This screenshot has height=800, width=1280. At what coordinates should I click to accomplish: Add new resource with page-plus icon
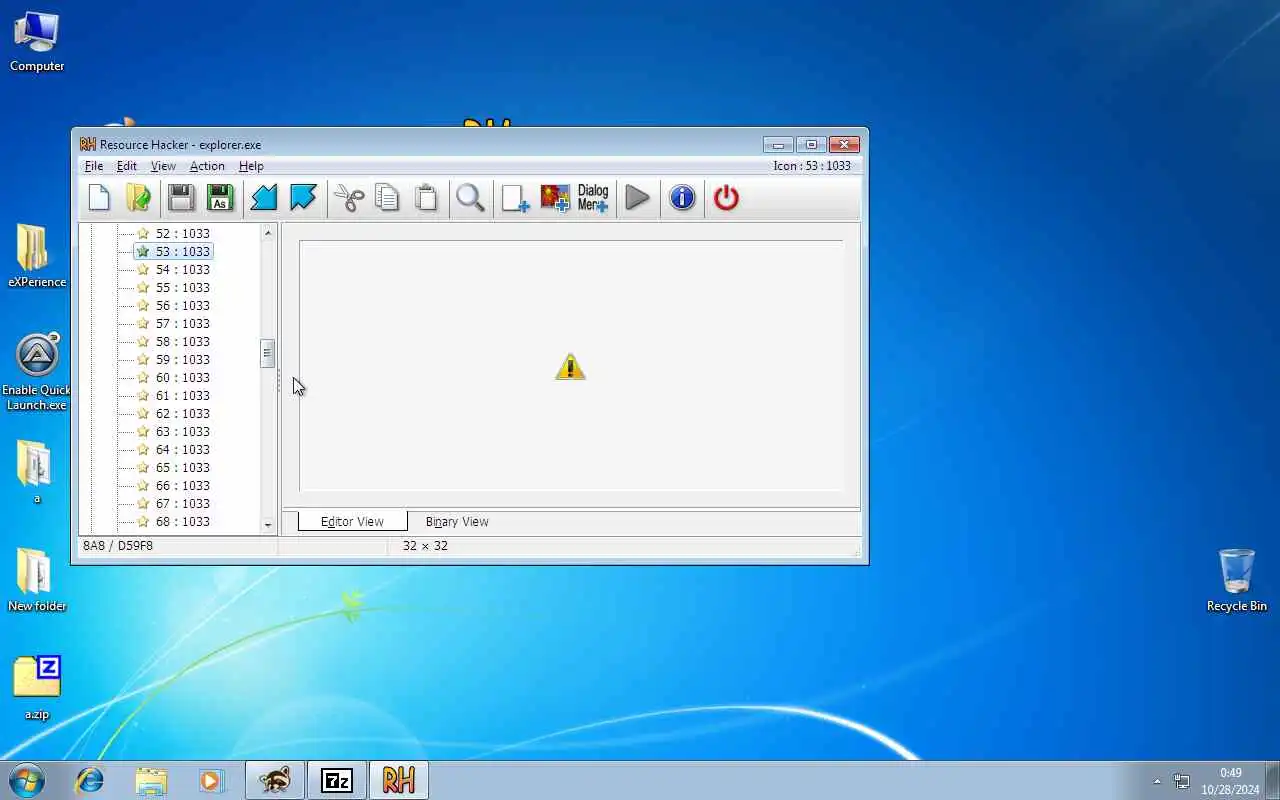click(x=515, y=198)
